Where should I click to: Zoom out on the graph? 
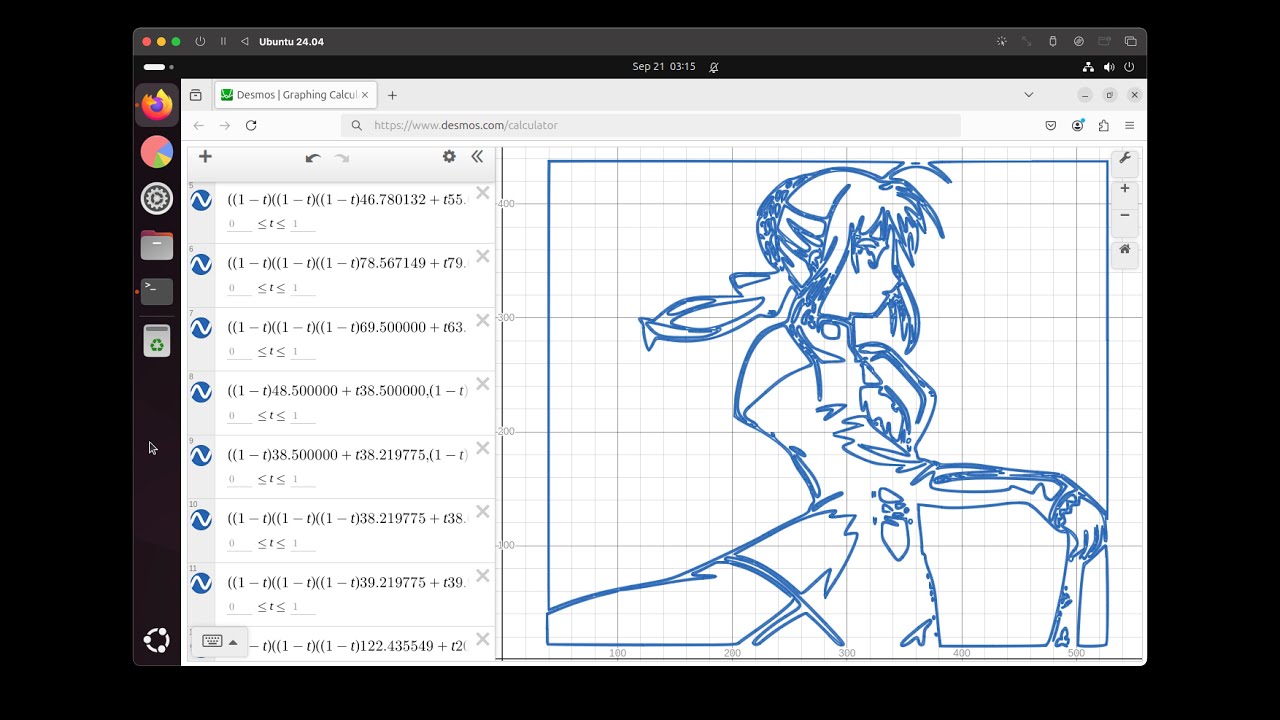coord(1125,215)
